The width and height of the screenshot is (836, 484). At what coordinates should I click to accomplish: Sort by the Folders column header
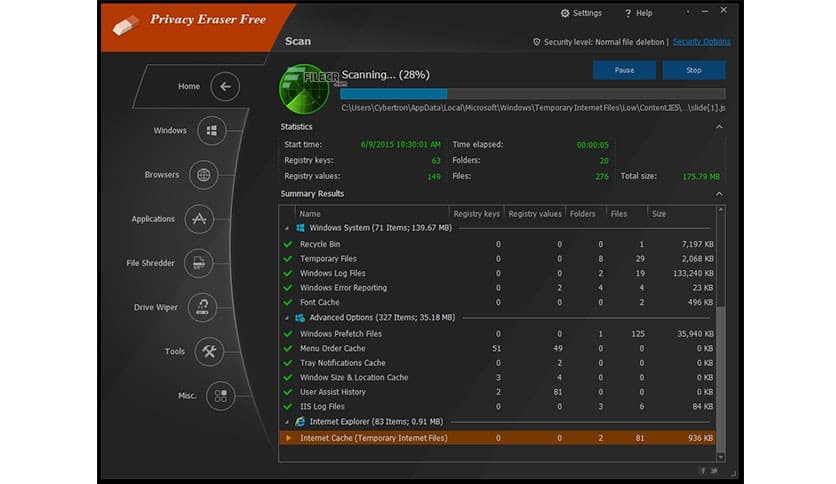(x=585, y=214)
